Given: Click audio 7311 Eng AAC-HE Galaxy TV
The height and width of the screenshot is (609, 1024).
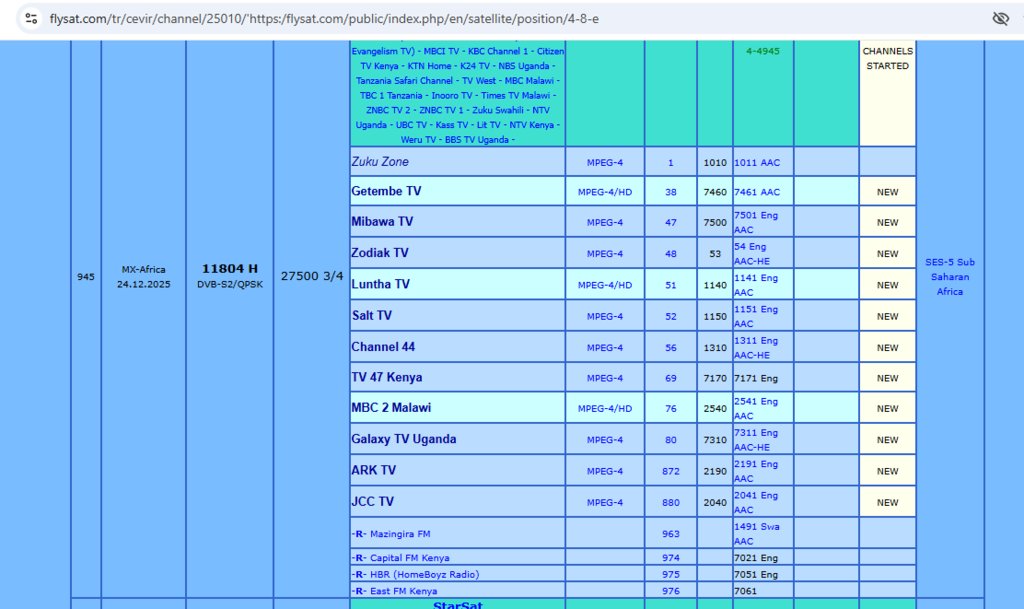Looking at the screenshot, I should tap(756, 440).
